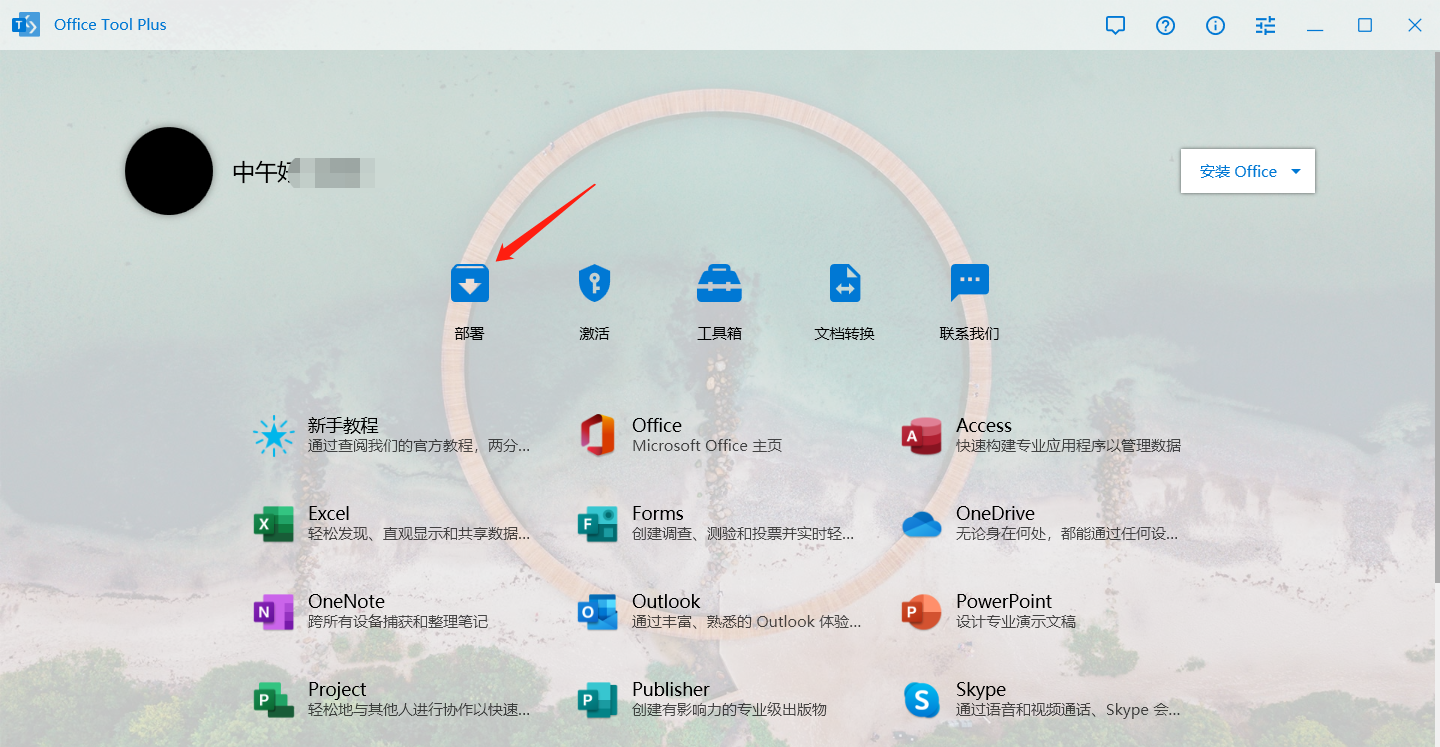Open the 部署 (Deploy) icon
This screenshot has height=747, width=1440.
[x=469, y=284]
